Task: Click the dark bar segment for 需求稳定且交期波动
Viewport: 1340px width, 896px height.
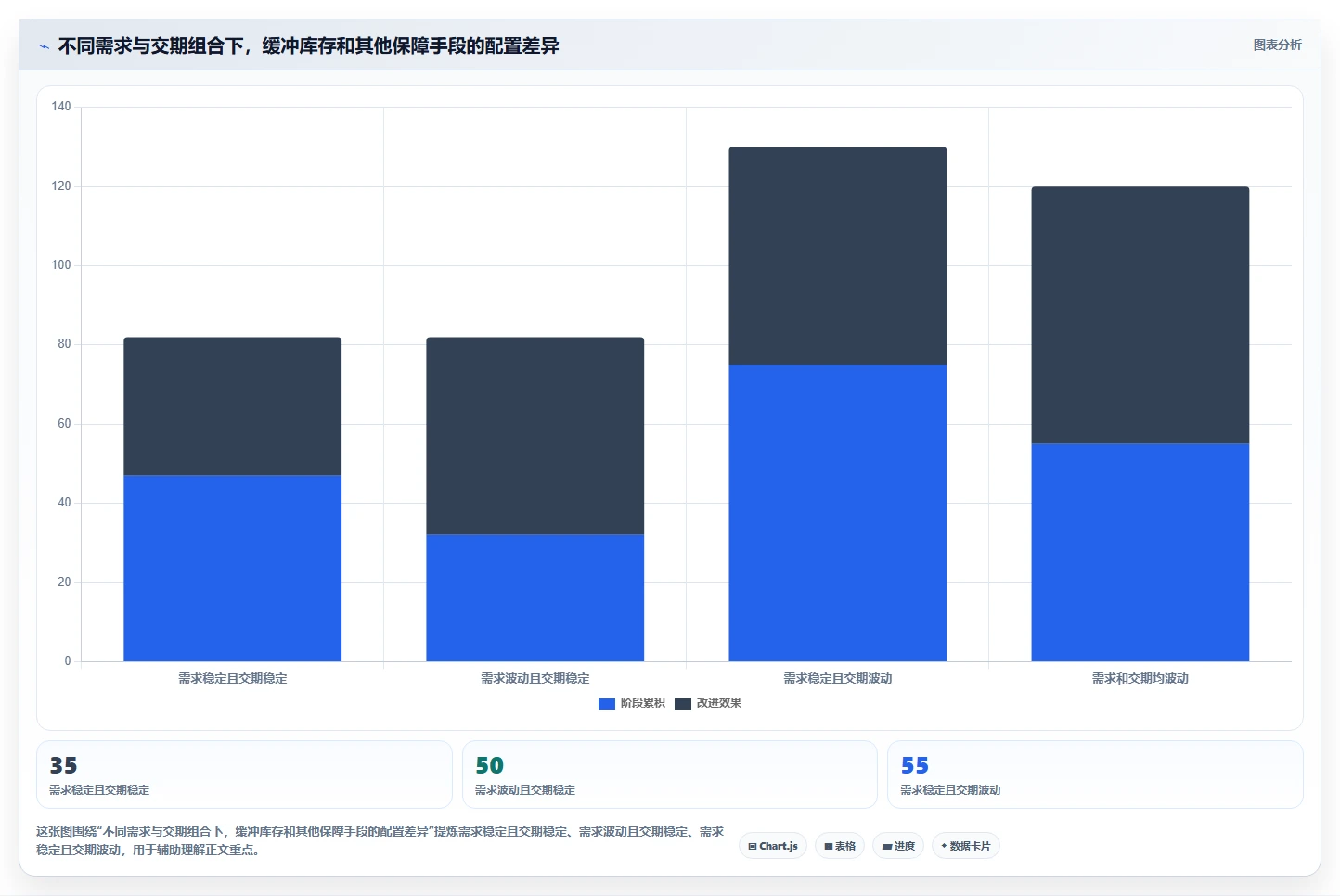Action: point(838,256)
